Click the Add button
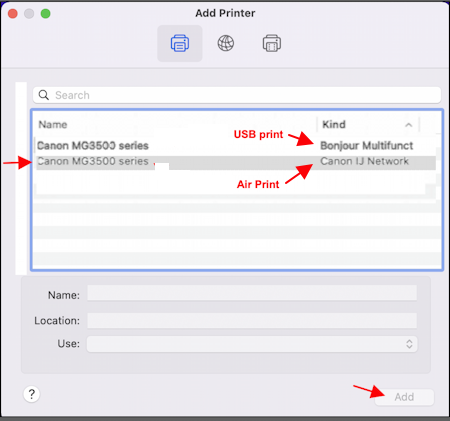The image size is (450, 421). [404, 397]
